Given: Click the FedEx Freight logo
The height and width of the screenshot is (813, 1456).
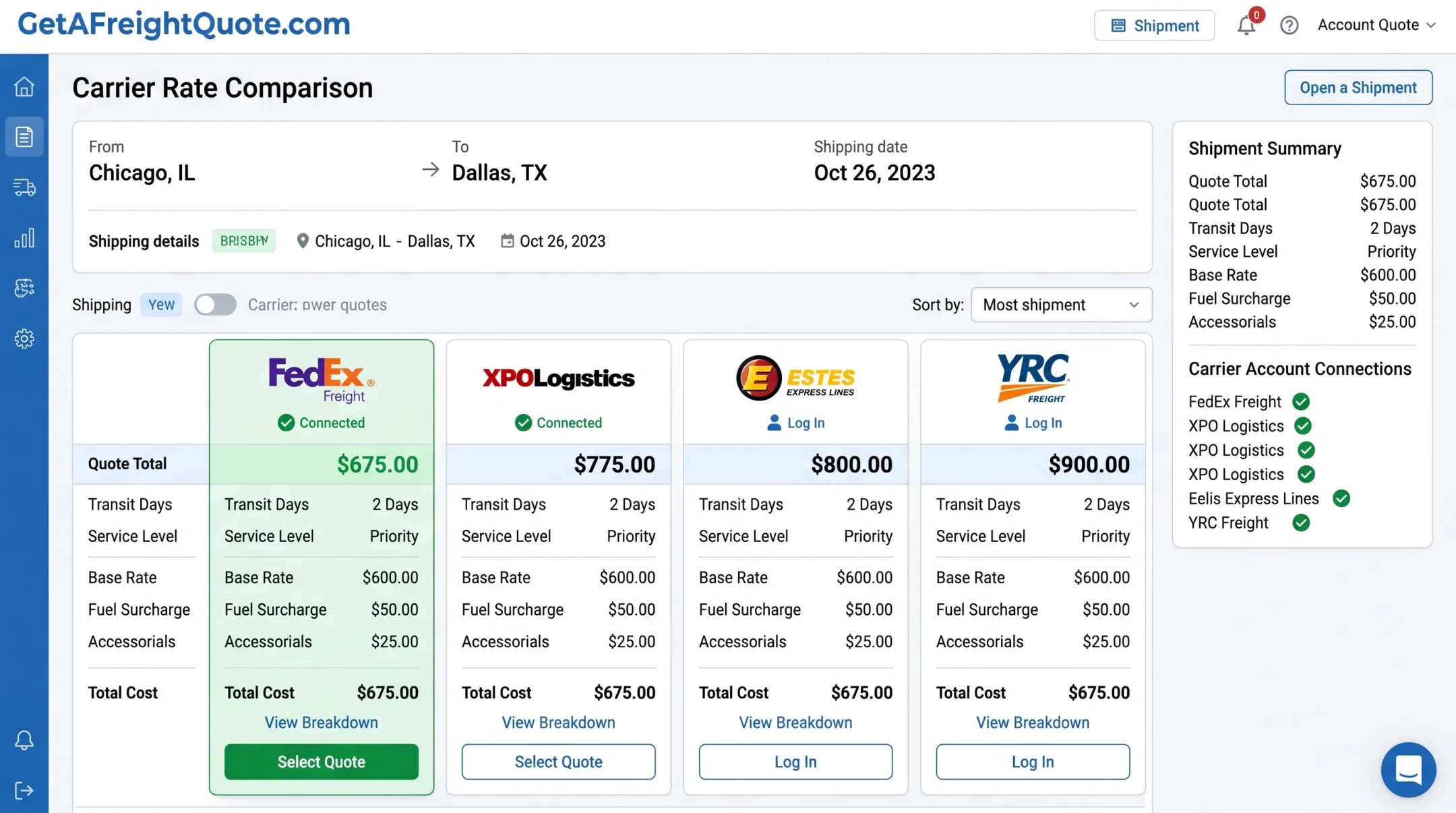Looking at the screenshot, I should (322, 380).
